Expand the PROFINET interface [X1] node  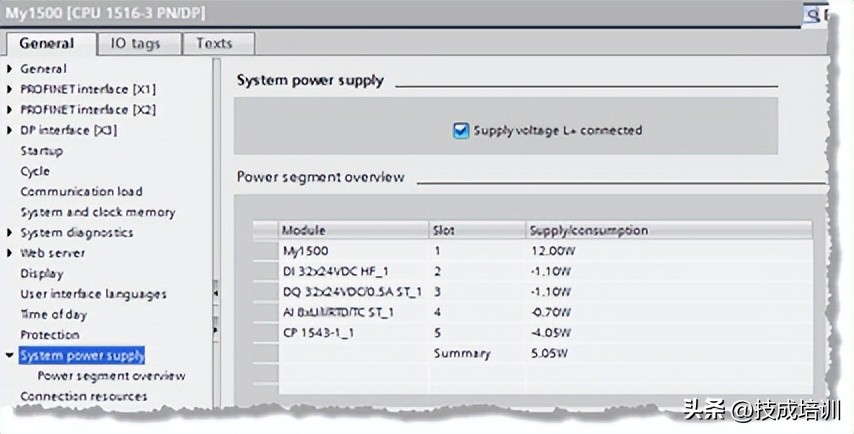coord(10,89)
